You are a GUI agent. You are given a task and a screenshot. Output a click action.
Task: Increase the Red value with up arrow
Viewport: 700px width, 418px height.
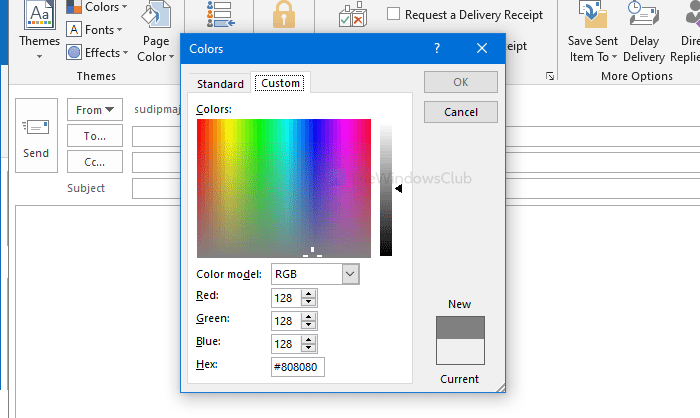[x=309, y=293]
